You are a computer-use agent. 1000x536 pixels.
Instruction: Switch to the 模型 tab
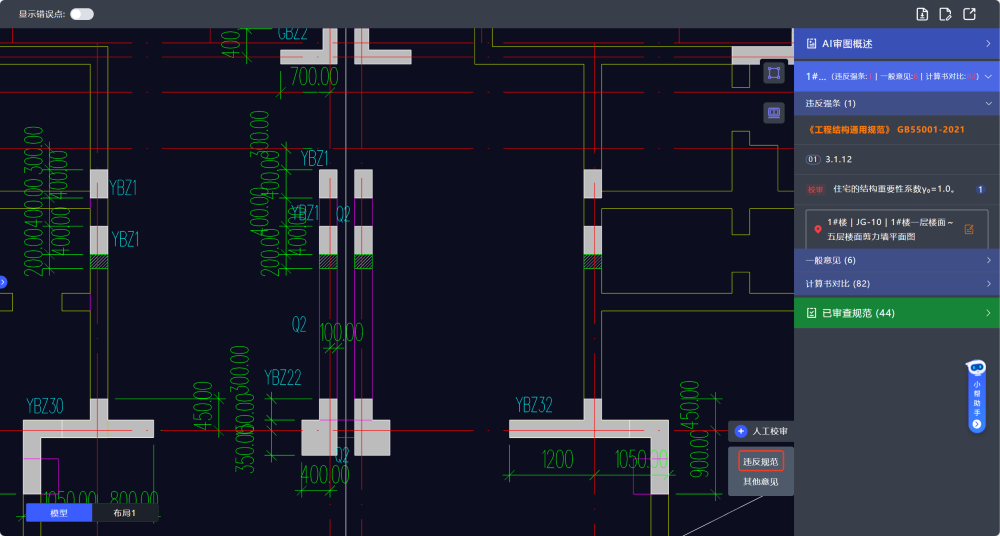[59, 513]
